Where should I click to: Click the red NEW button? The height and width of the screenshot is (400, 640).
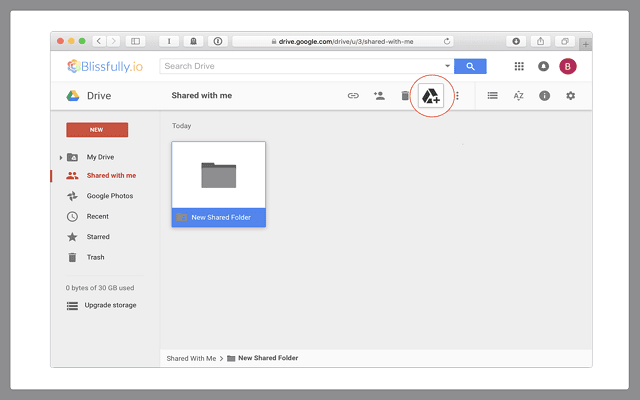click(x=96, y=130)
